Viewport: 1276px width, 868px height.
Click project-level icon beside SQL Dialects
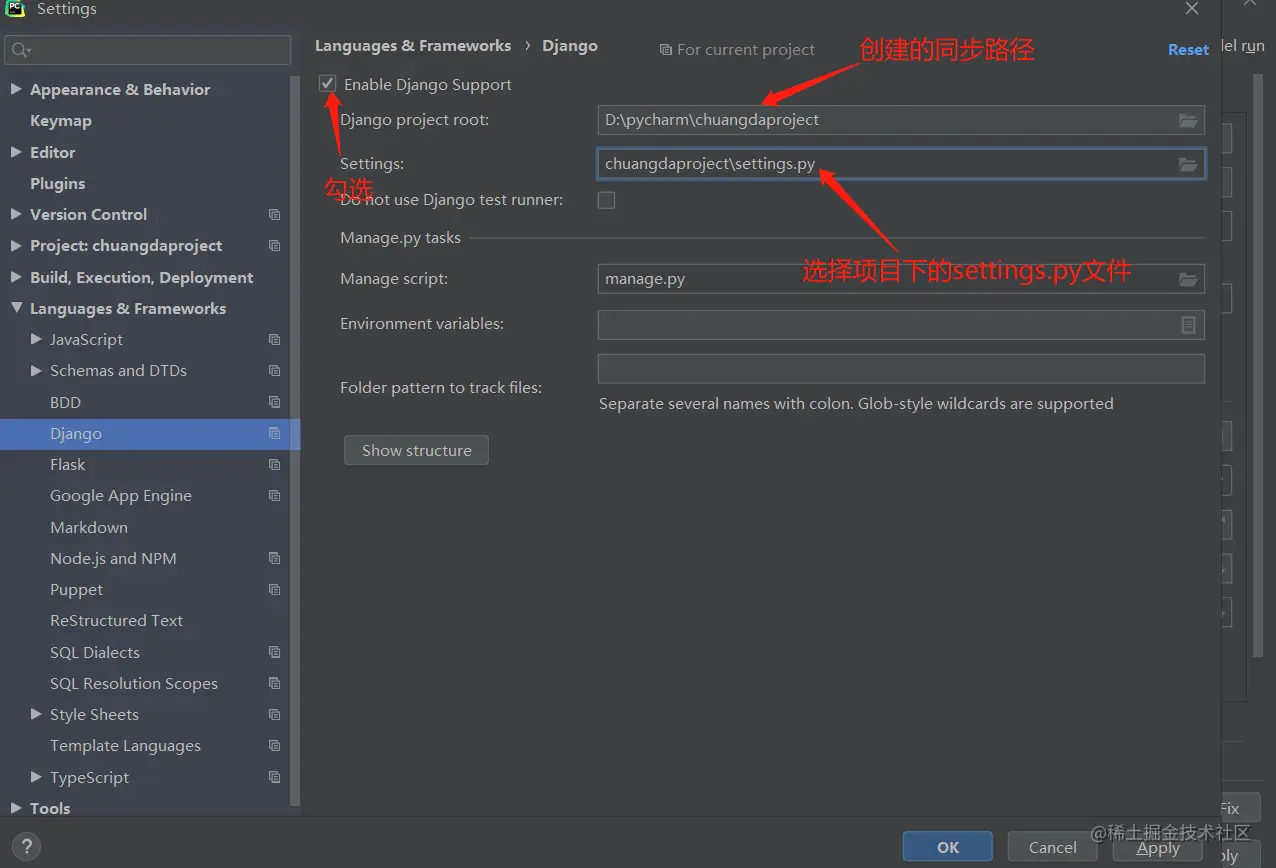click(x=275, y=653)
